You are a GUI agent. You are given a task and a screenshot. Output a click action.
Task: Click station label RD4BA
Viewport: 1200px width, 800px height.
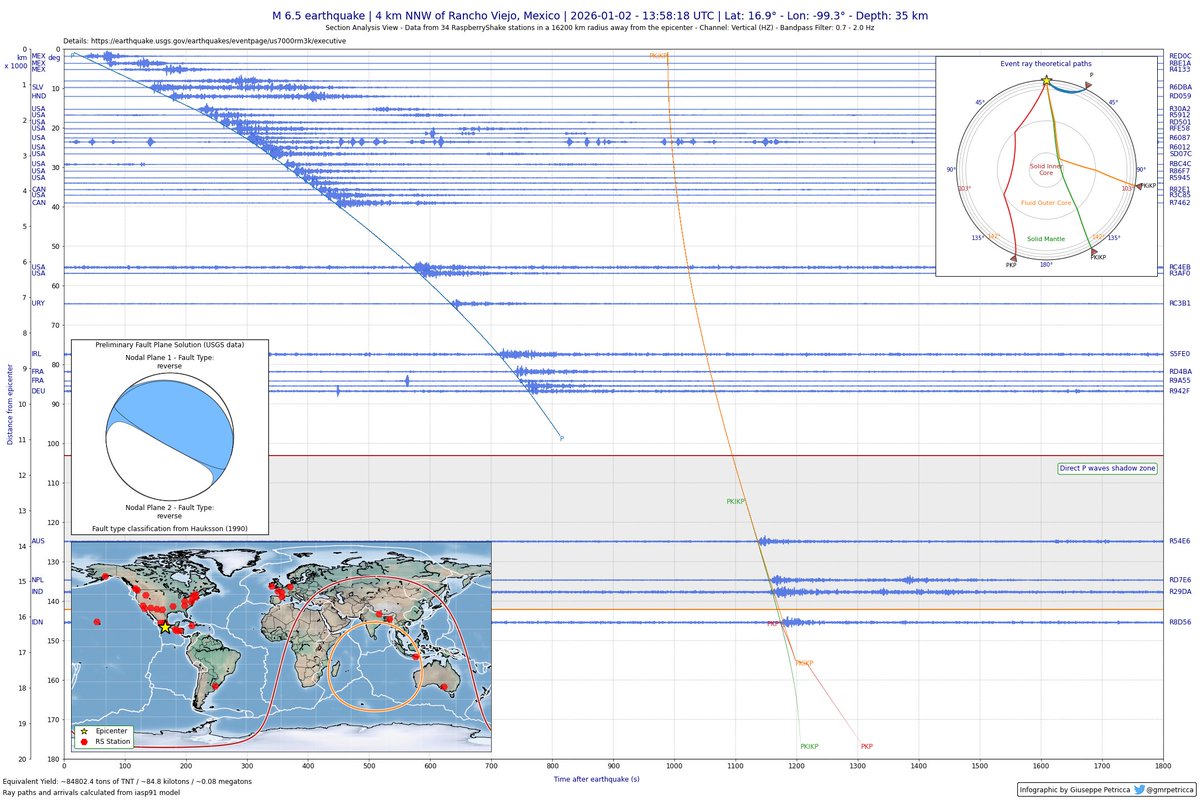(x=1180, y=372)
